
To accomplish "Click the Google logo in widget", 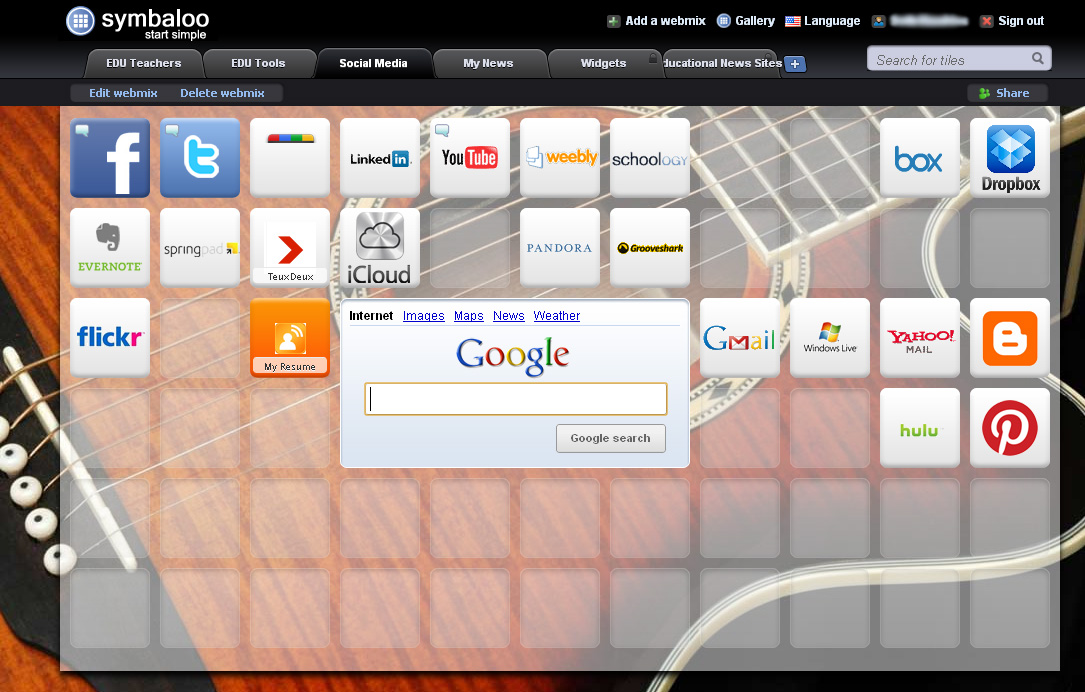I will pos(513,355).
